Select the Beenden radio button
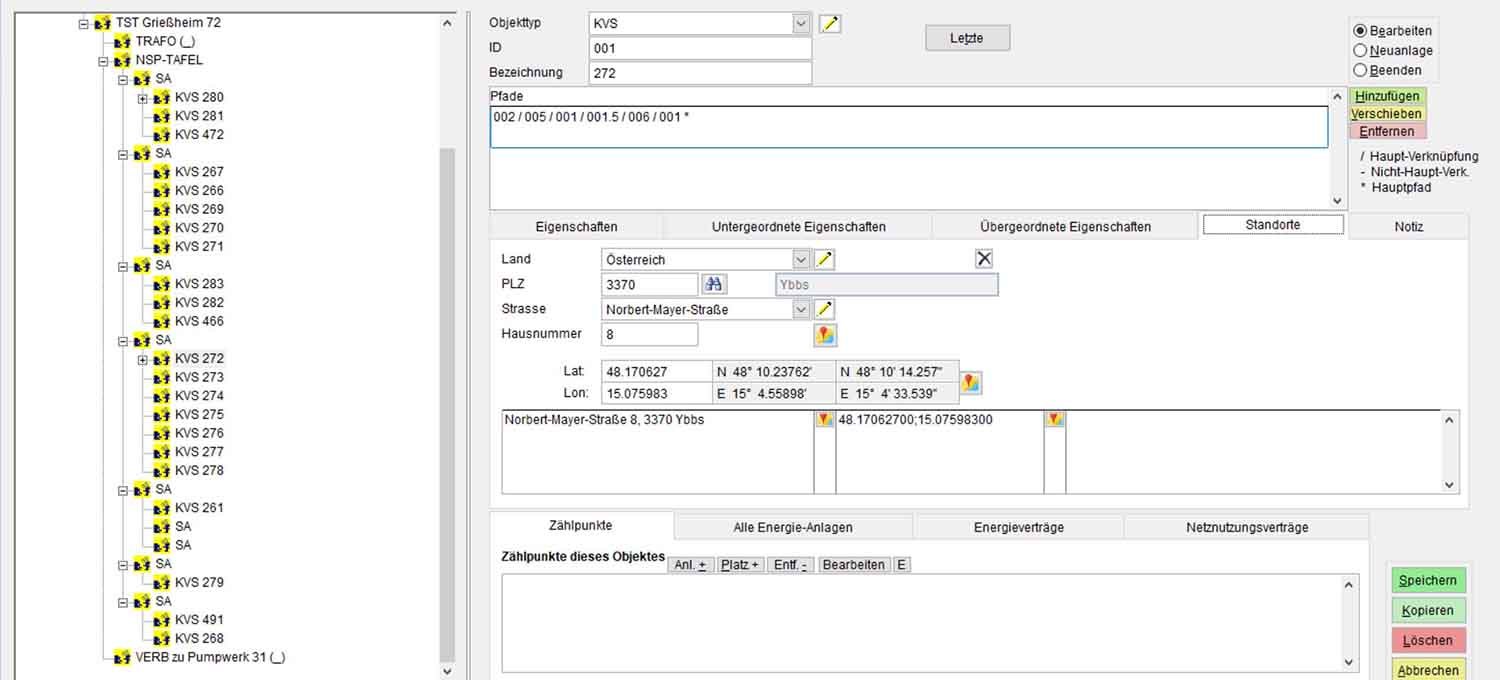 click(1360, 70)
